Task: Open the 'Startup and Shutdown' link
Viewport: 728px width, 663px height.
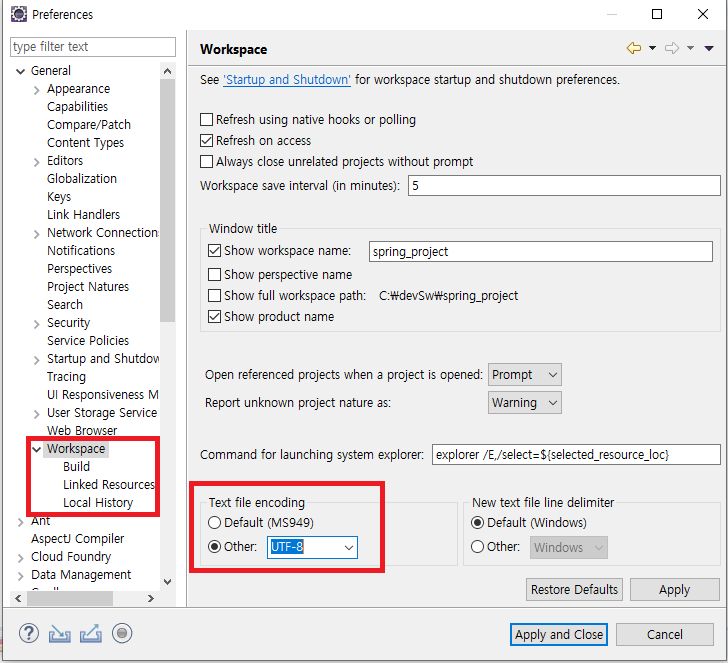Action: point(287,79)
